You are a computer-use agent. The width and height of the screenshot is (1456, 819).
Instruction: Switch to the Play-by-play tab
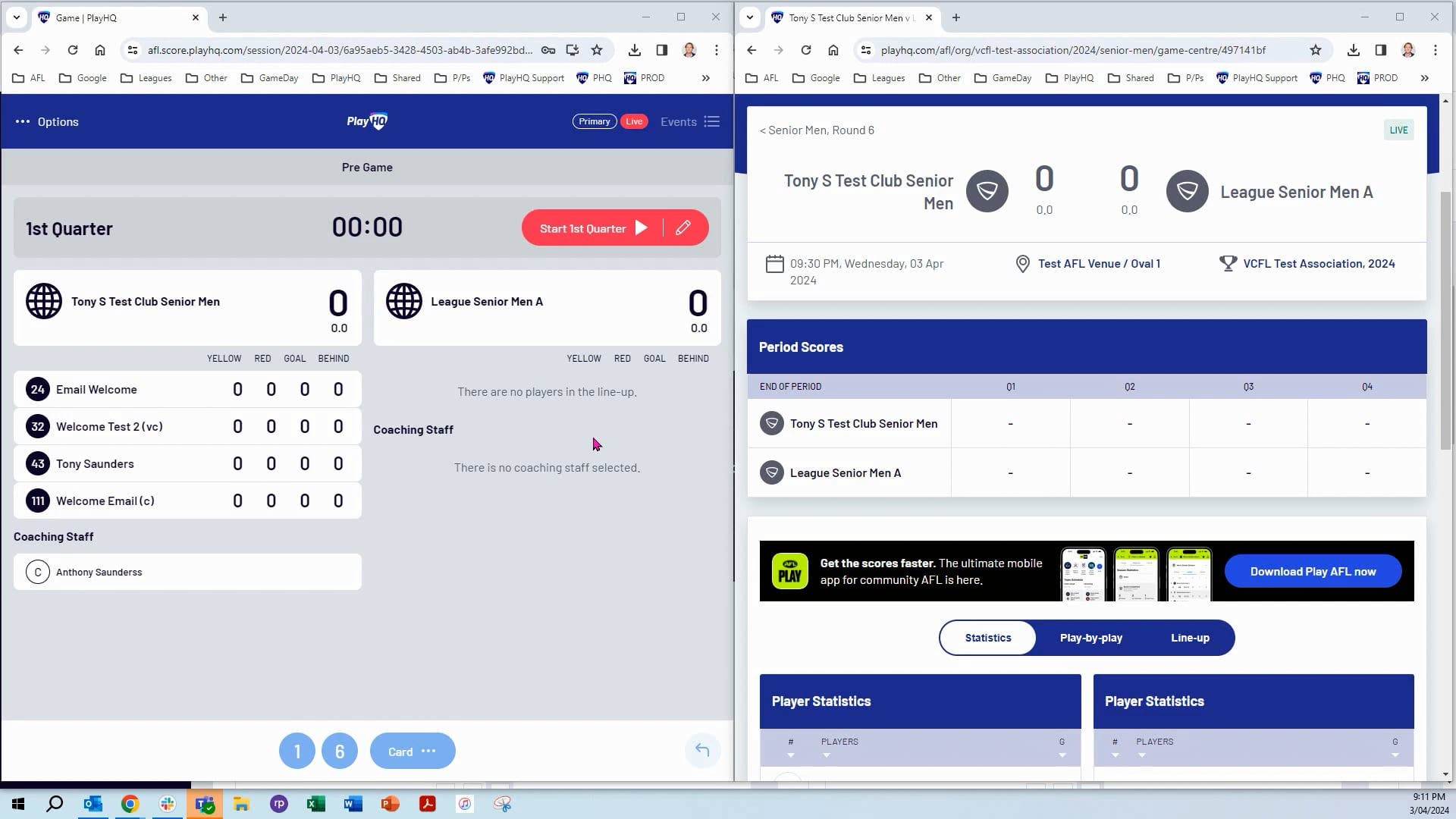coord(1090,638)
